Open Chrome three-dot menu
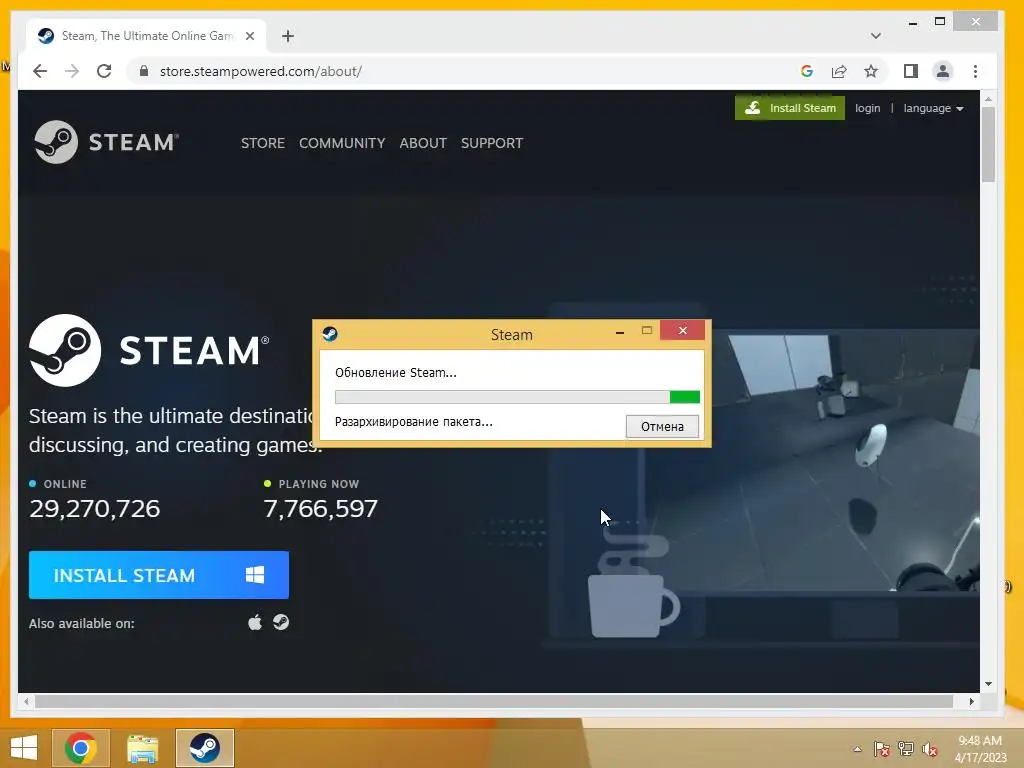 point(975,71)
